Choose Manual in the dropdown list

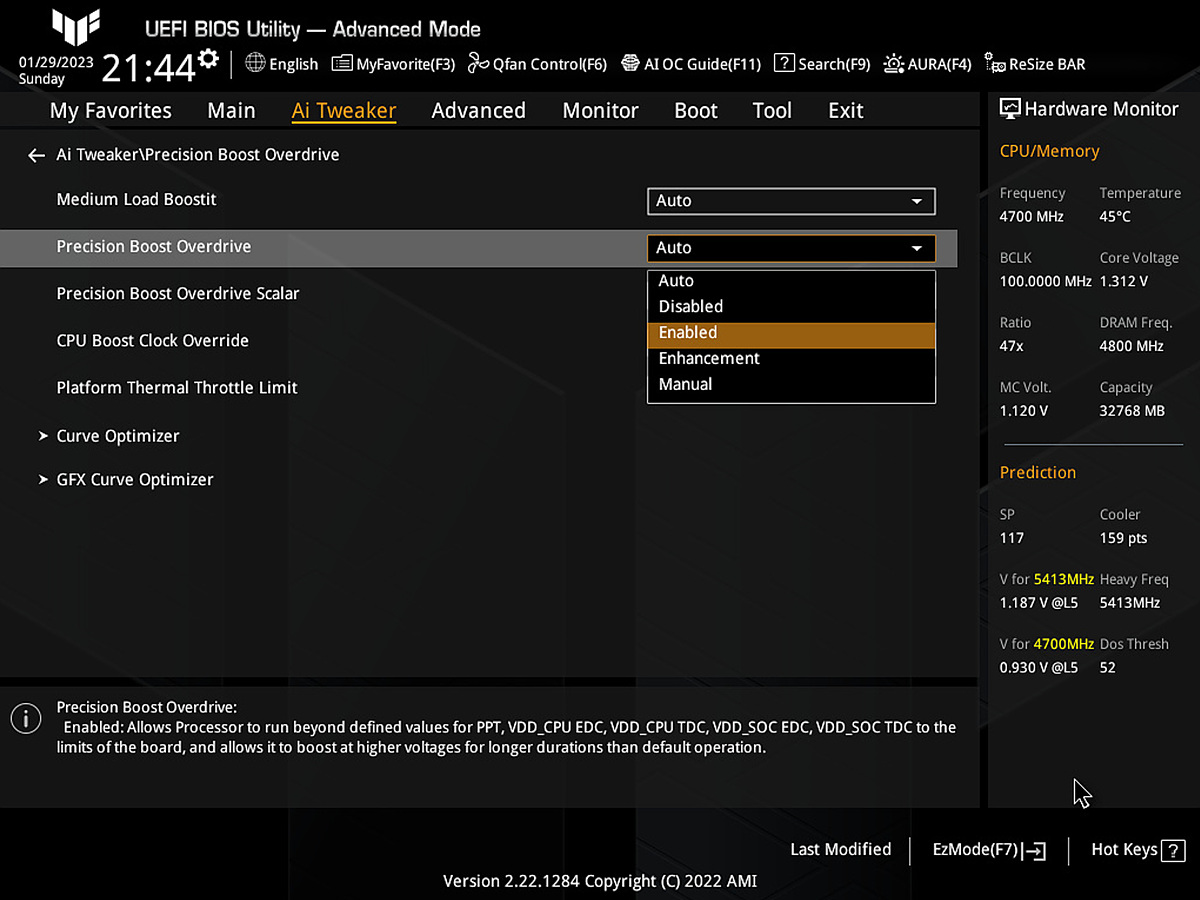(x=791, y=385)
